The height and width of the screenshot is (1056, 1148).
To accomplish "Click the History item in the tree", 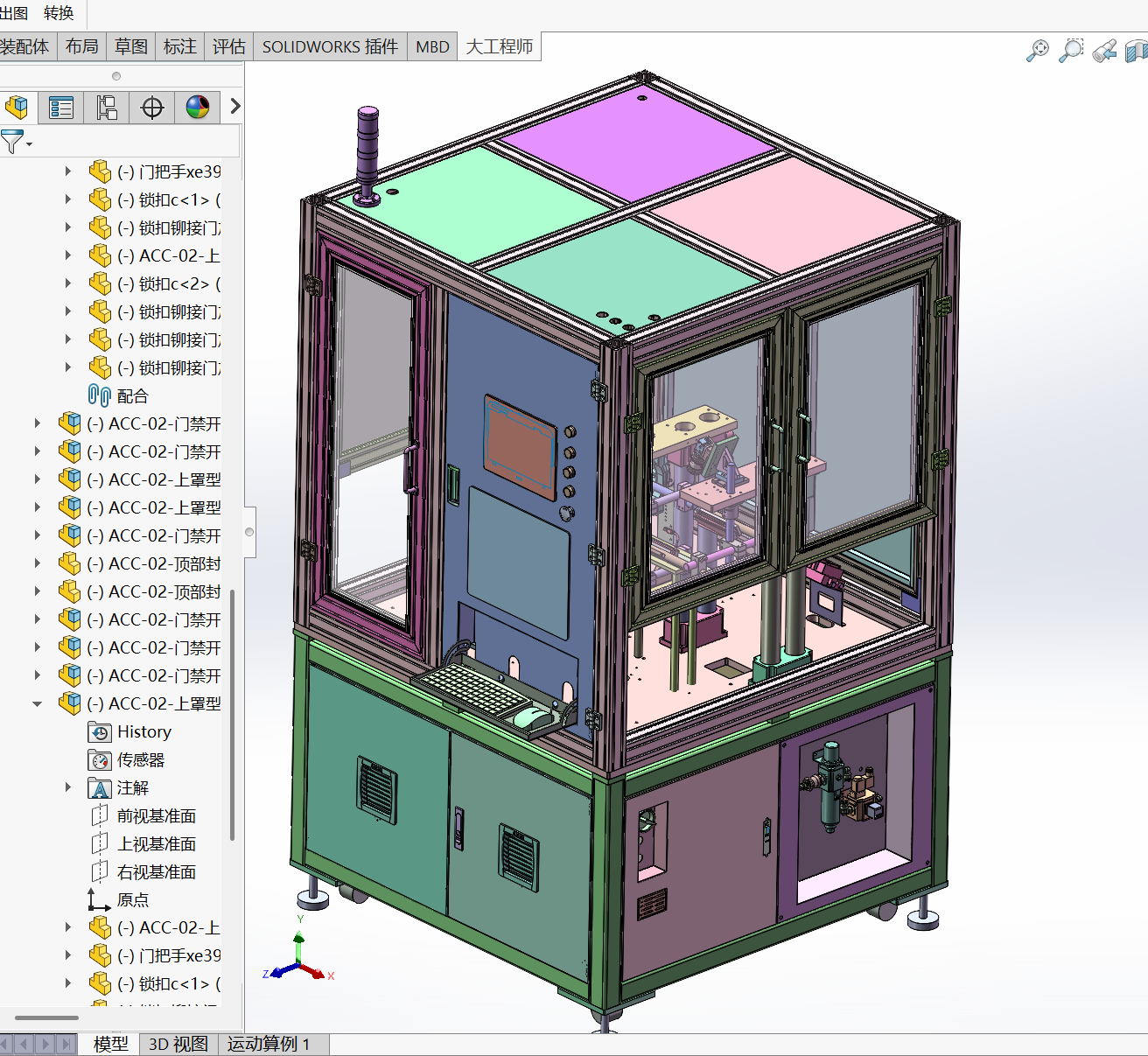I will [143, 731].
